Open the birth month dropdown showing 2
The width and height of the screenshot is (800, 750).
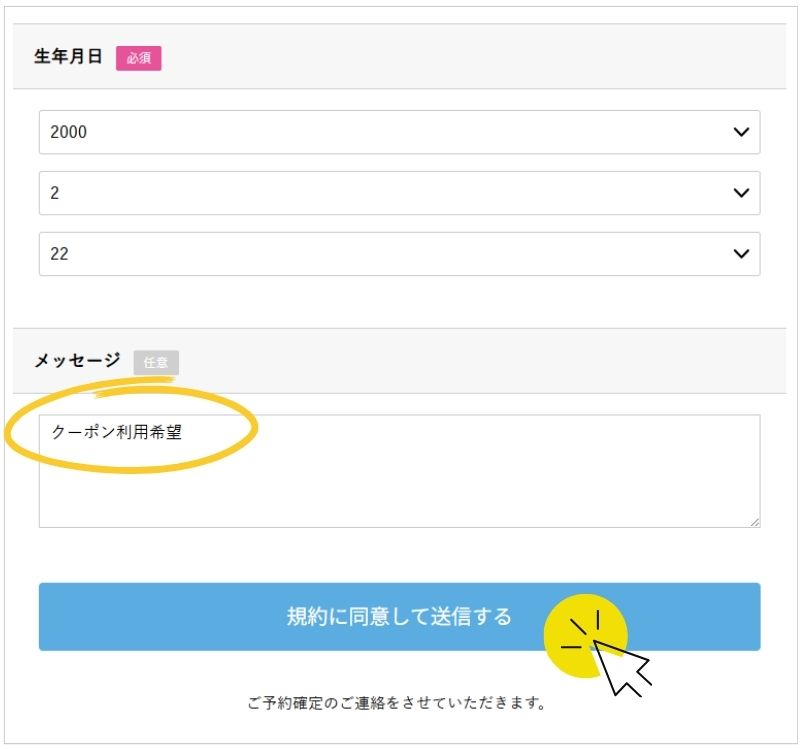398,193
